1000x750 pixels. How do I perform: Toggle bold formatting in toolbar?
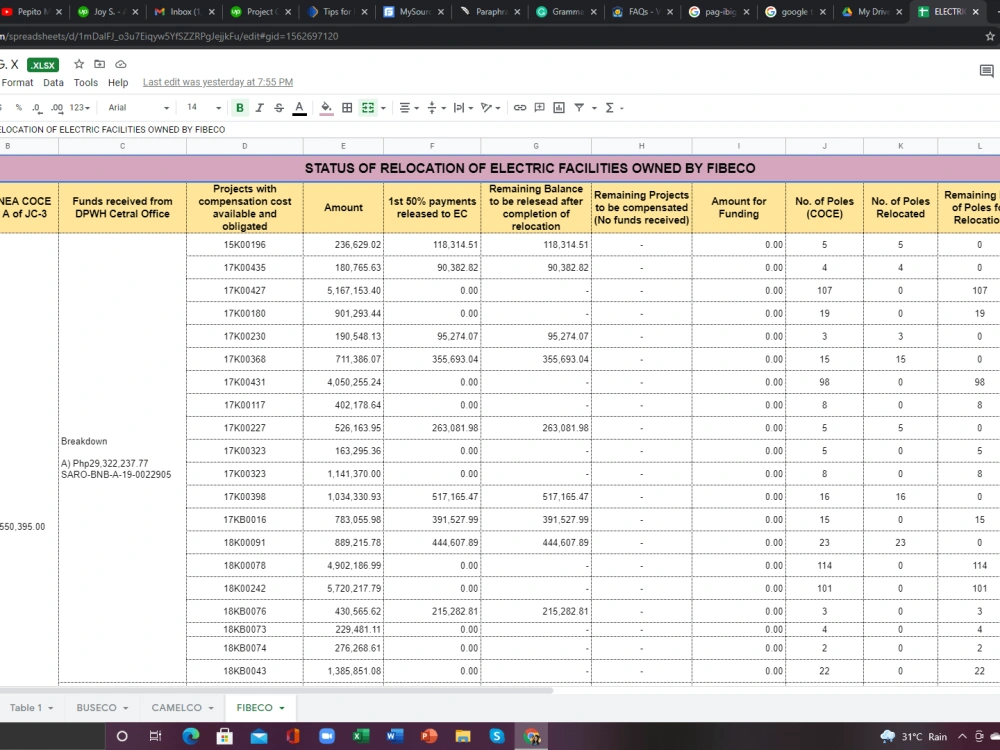click(x=240, y=108)
